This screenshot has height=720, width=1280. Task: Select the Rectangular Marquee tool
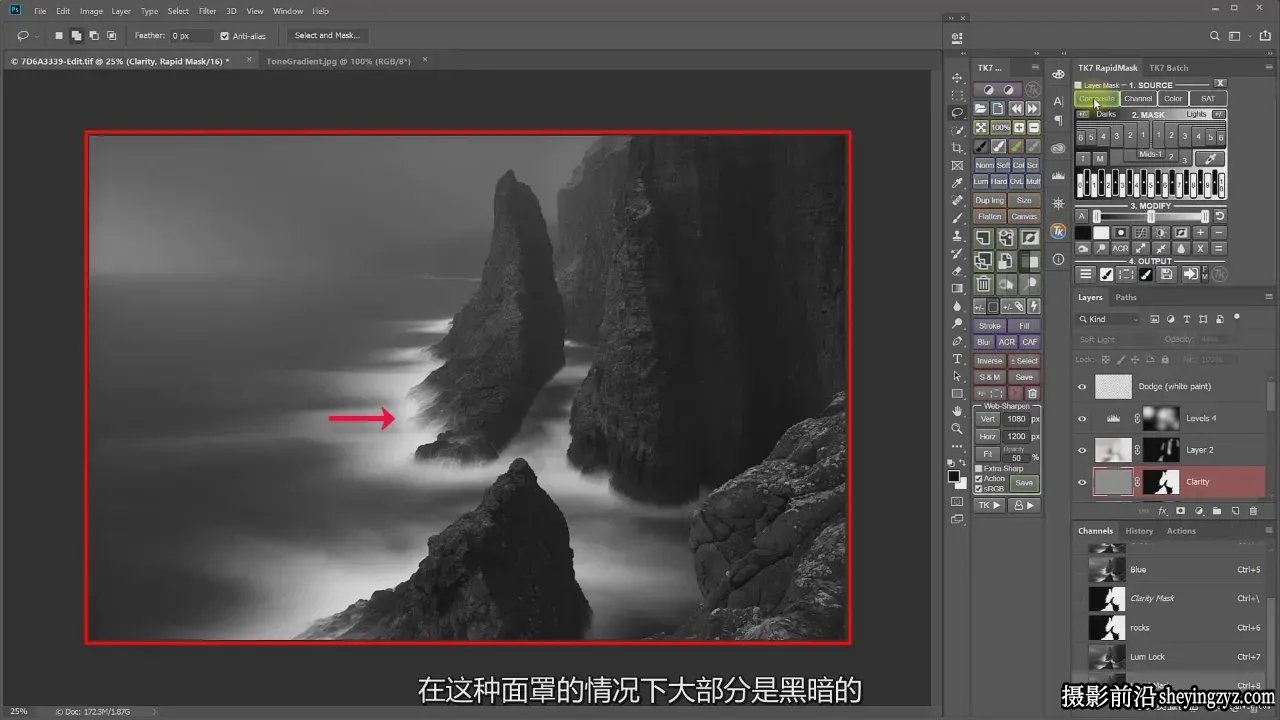(x=957, y=95)
